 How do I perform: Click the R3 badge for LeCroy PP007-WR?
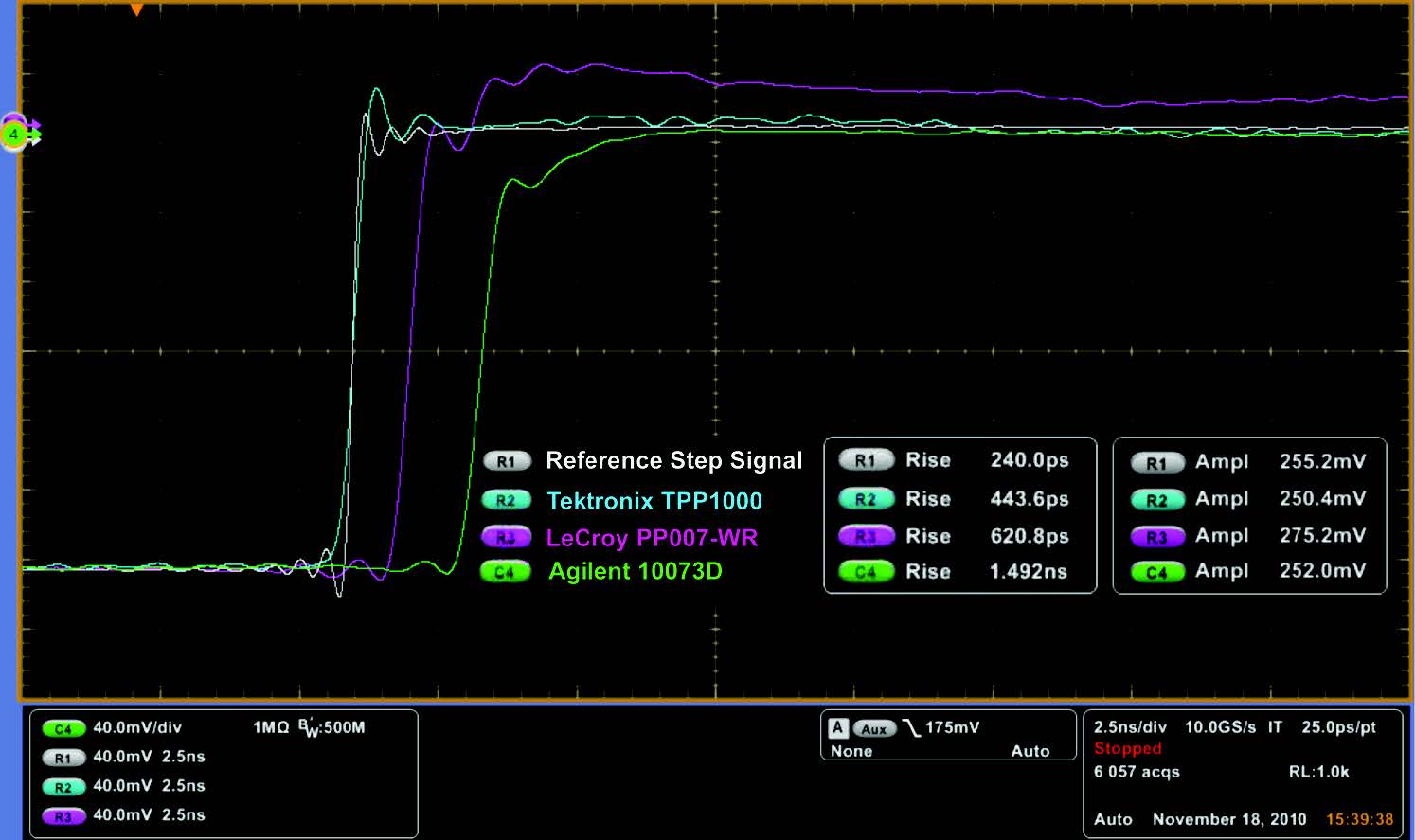pyautogui.click(x=506, y=536)
